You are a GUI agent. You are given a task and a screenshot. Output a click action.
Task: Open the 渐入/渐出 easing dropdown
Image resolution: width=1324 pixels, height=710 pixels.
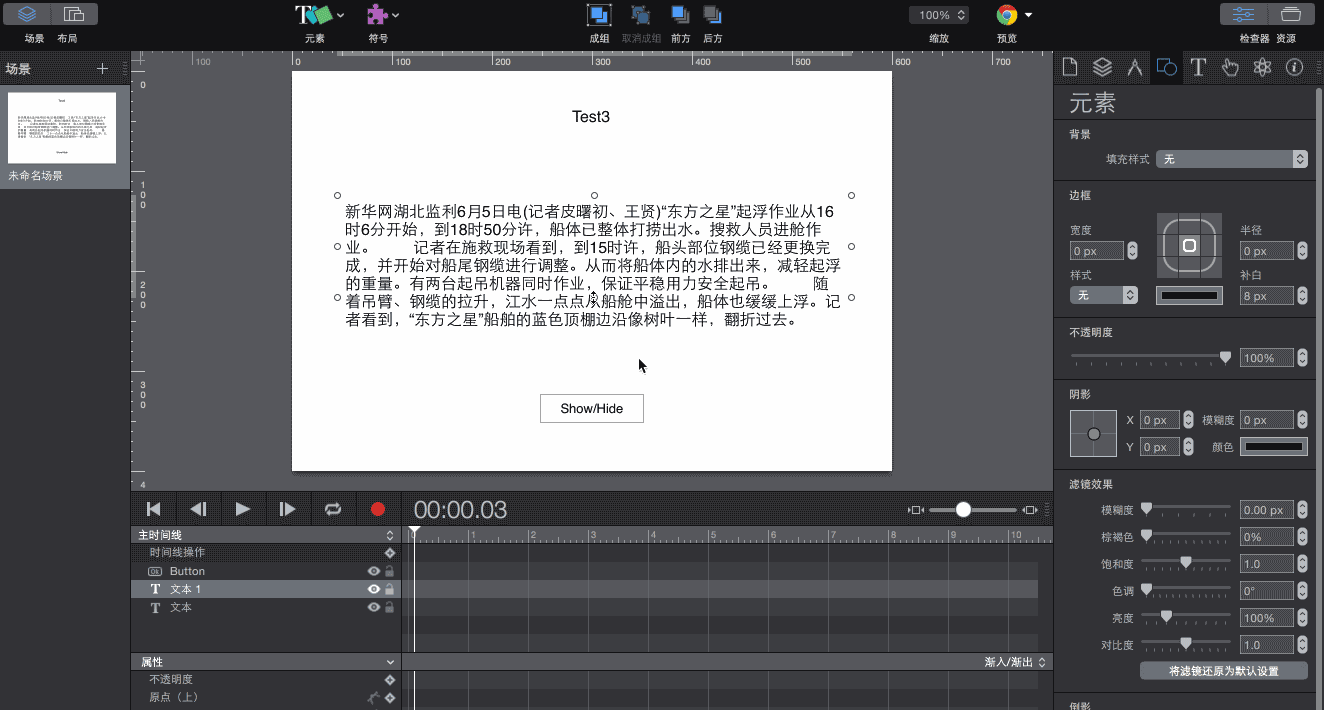pos(1015,662)
